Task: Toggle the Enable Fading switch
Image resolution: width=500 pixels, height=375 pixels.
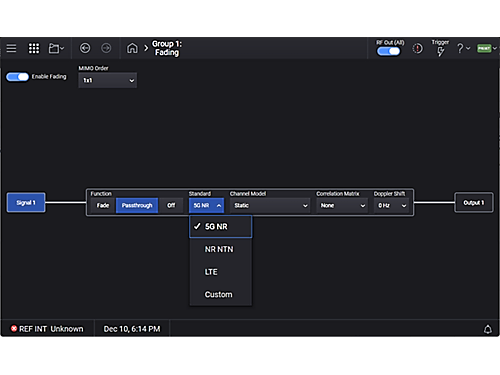Action: 17,77
